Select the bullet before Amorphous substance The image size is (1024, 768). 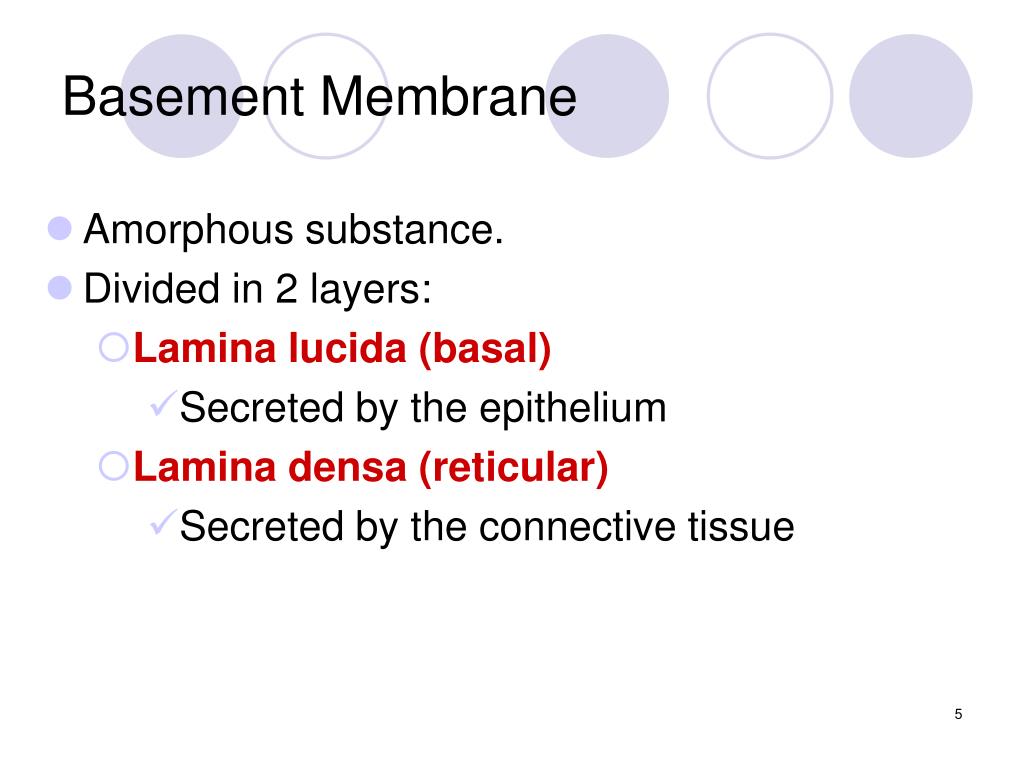pos(59,229)
